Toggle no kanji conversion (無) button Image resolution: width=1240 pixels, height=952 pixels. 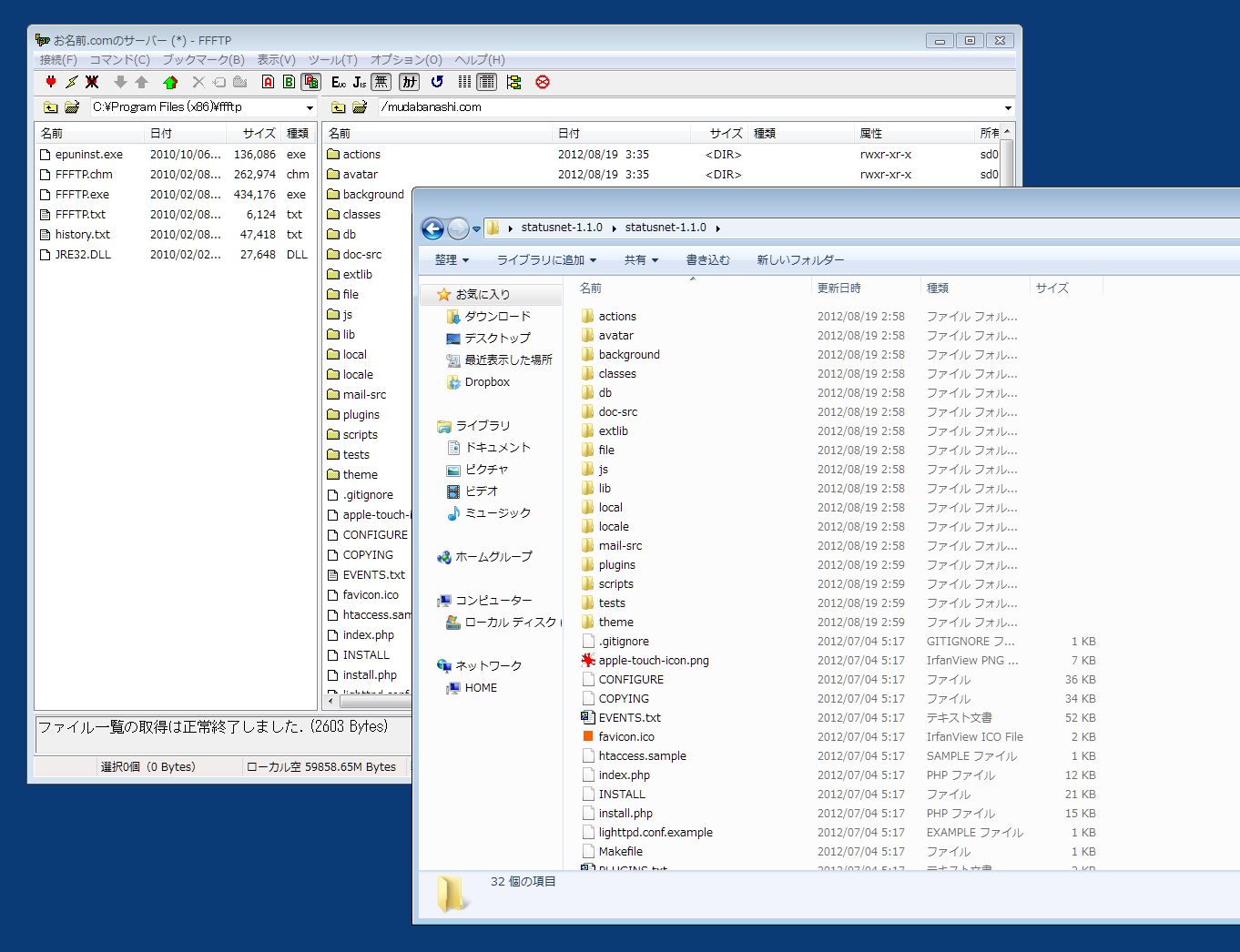381,82
